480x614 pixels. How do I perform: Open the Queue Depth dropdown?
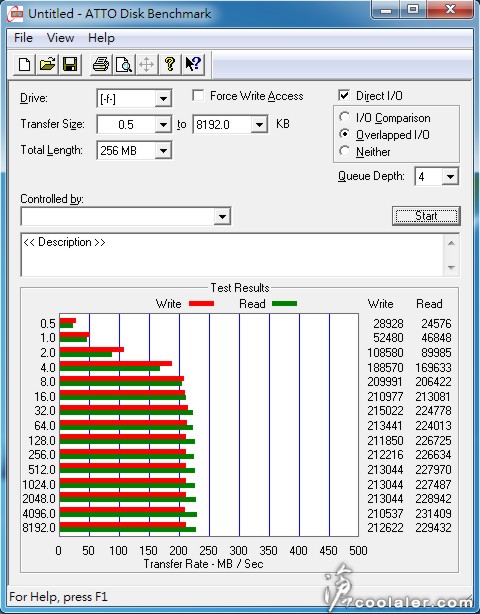pyautogui.click(x=450, y=177)
